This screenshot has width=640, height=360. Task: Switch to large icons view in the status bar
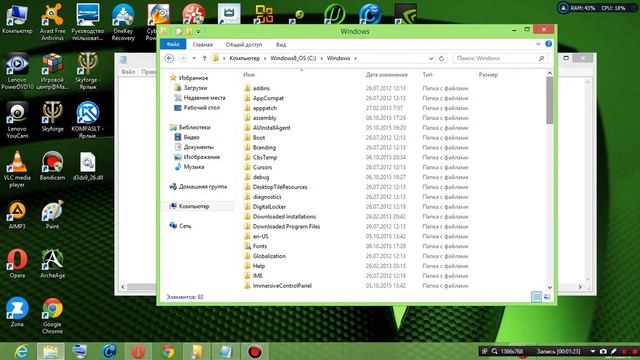pos(547,297)
